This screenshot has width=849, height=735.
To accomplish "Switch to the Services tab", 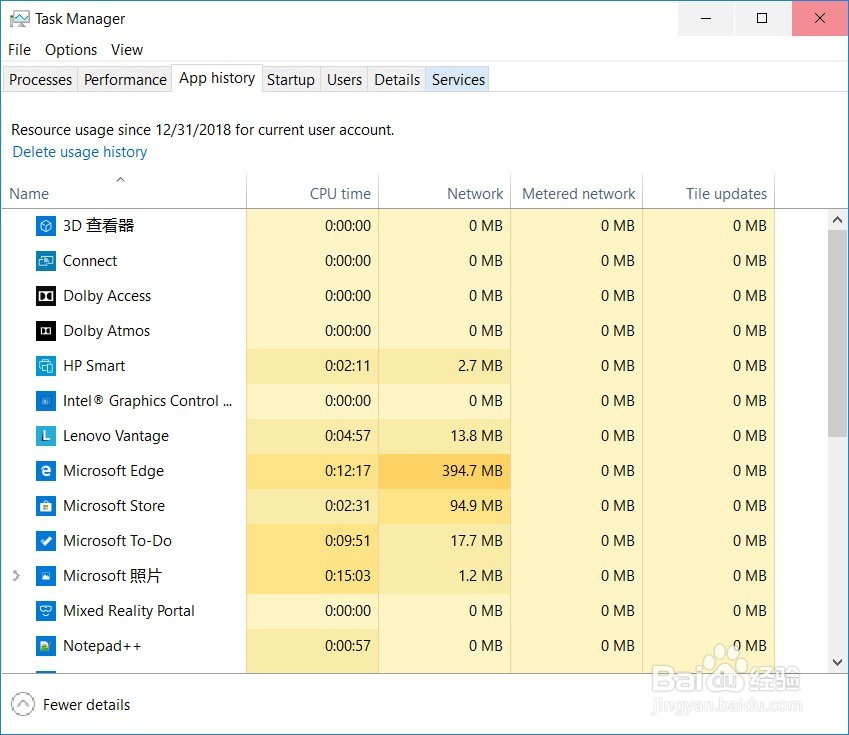I will (458, 80).
